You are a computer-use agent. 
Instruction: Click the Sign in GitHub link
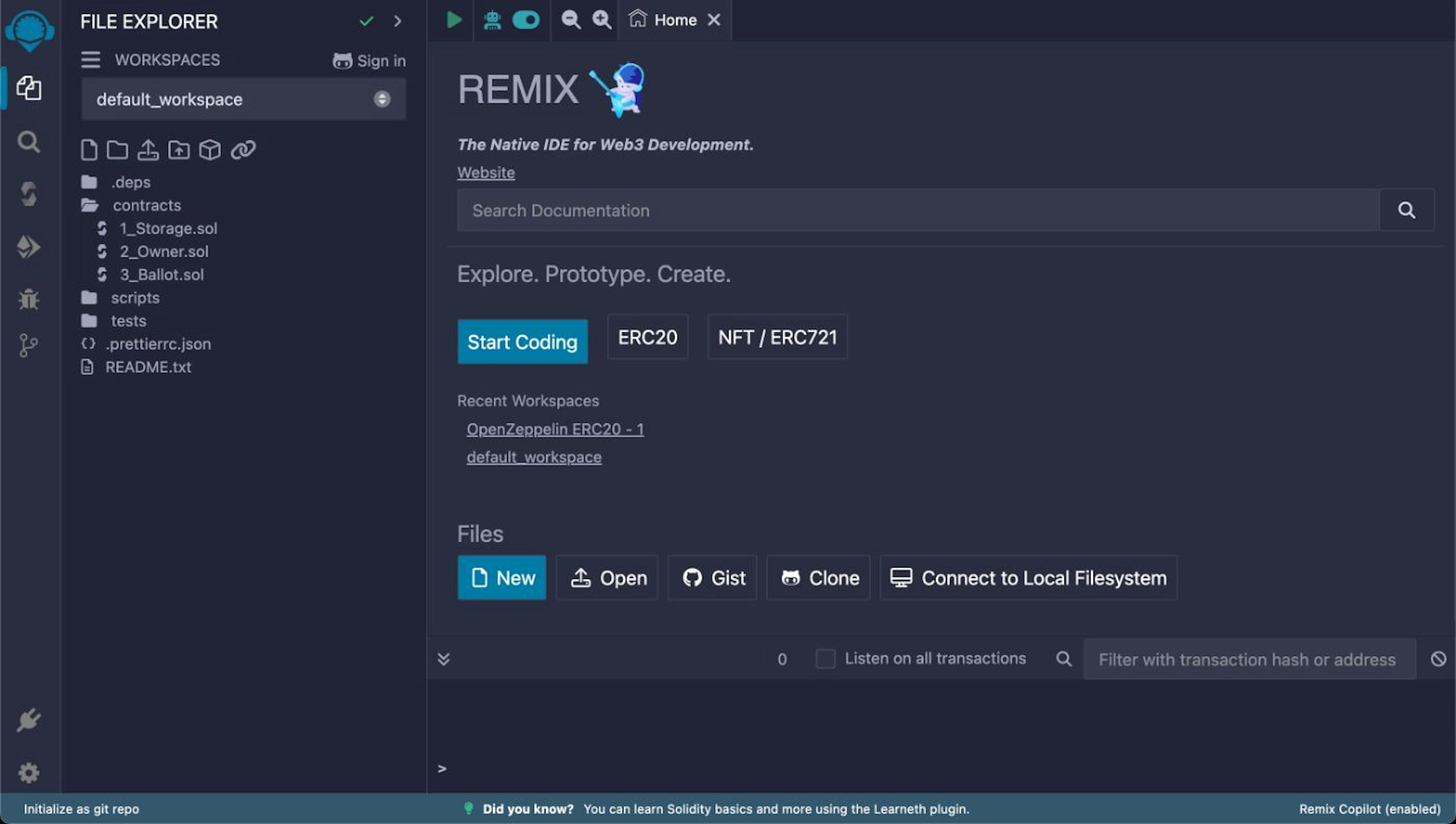pyautogui.click(x=369, y=61)
